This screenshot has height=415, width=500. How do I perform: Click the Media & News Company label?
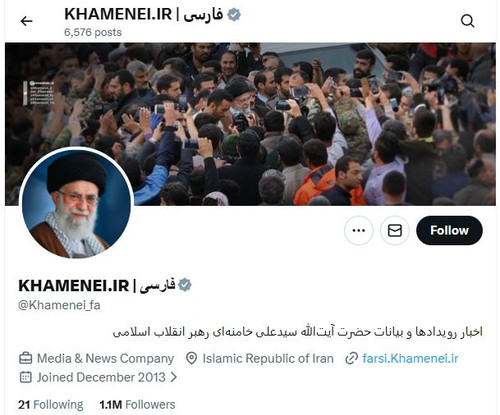[x=105, y=358]
